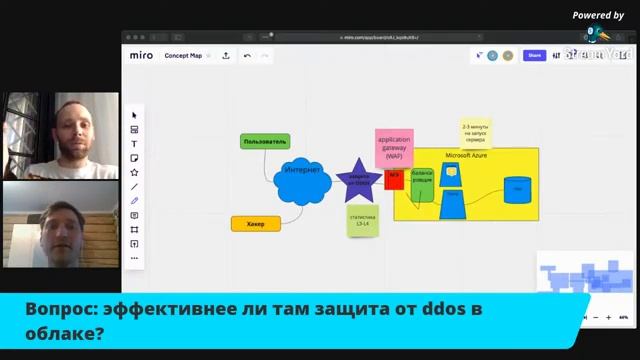Image resolution: width=640 pixels, height=360 pixels.
Task: Select the star-shaped Shapes tool in the toolbar
Action: pyautogui.click(x=134, y=173)
